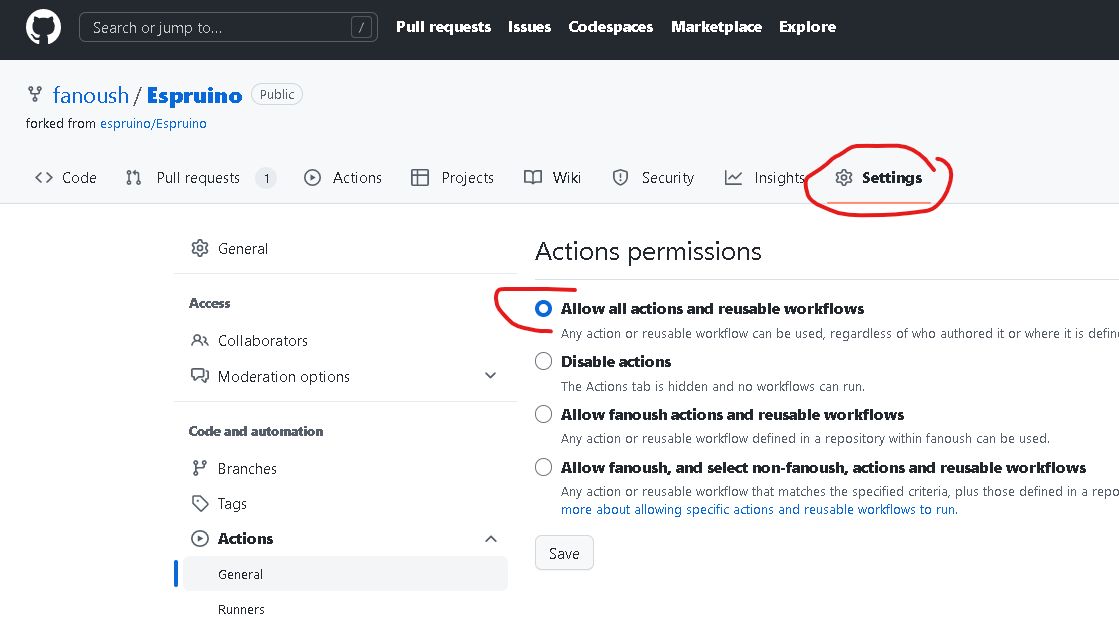
Task: Expand the Moderation options chevron
Action: tap(490, 375)
